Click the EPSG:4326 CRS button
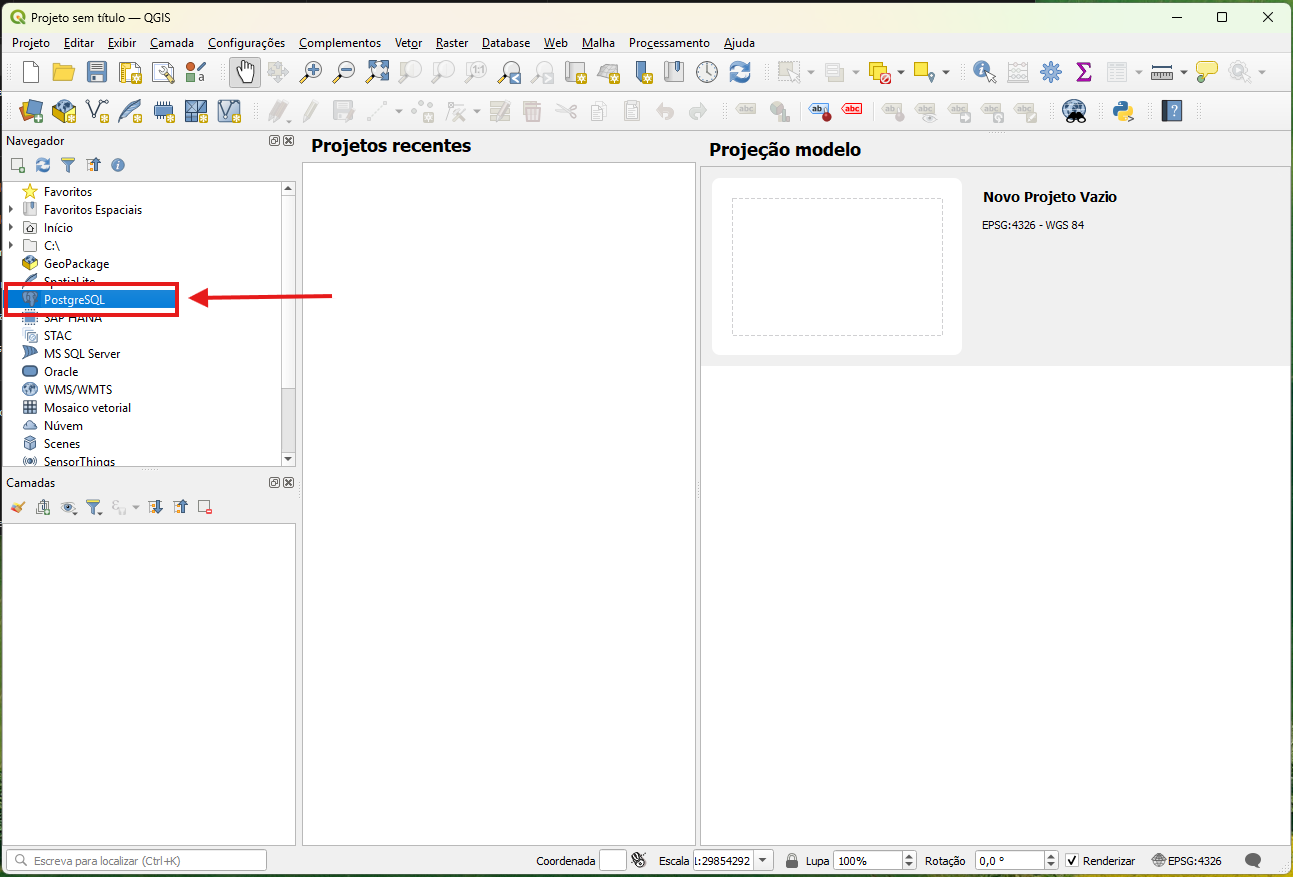Screen dimensions: 1293x877 click(1187, 860)
